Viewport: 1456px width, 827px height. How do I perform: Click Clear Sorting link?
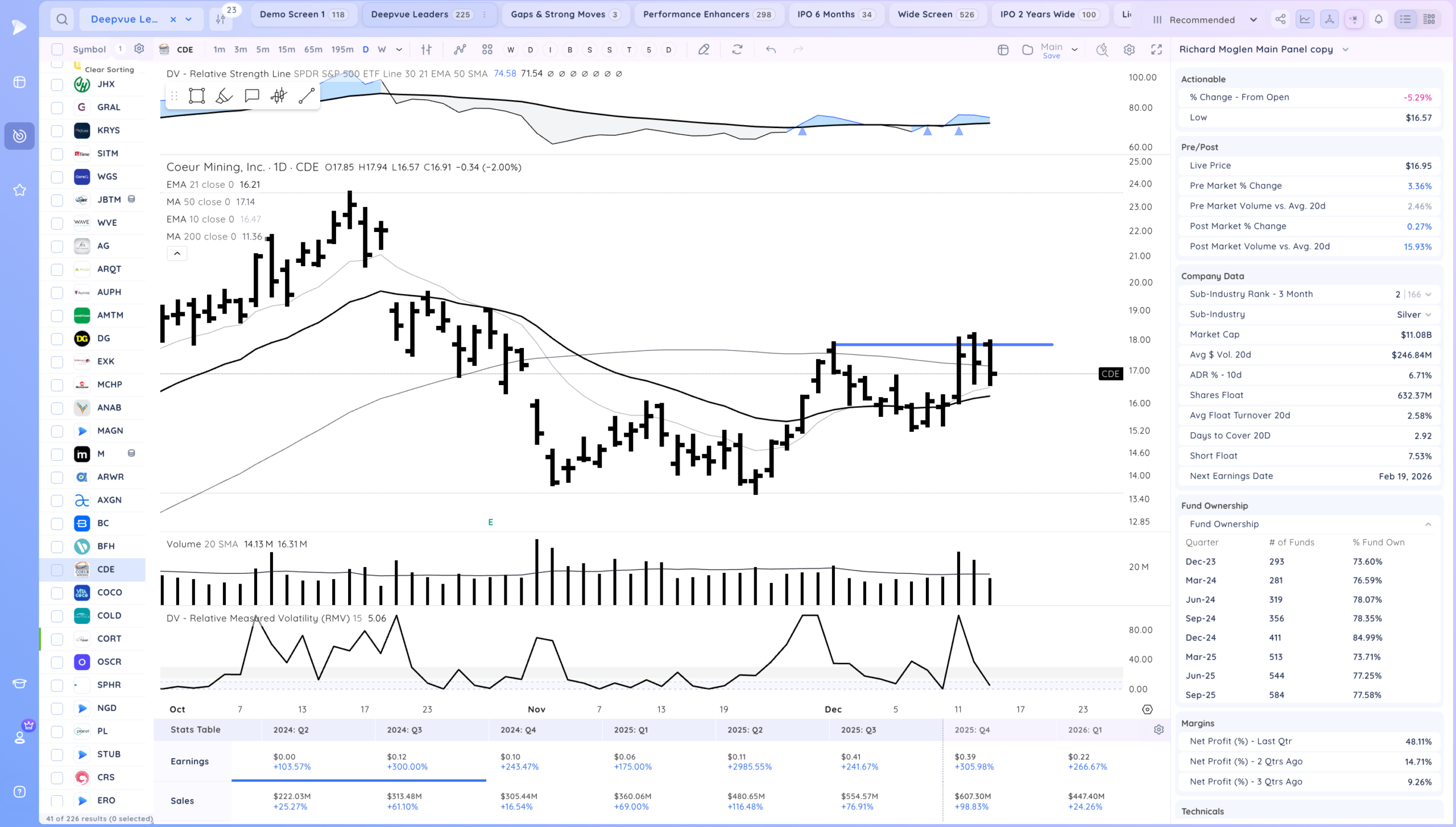tap(109, 69)
